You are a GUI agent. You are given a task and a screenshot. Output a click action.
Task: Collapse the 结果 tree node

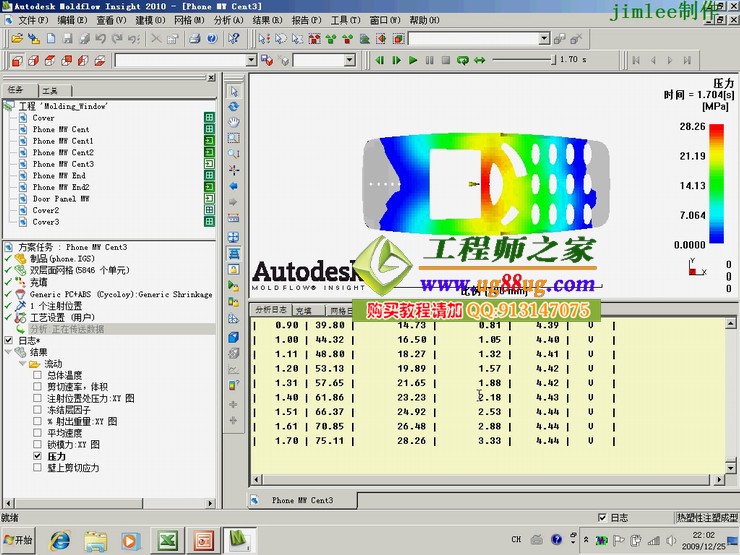pos(9,352)
